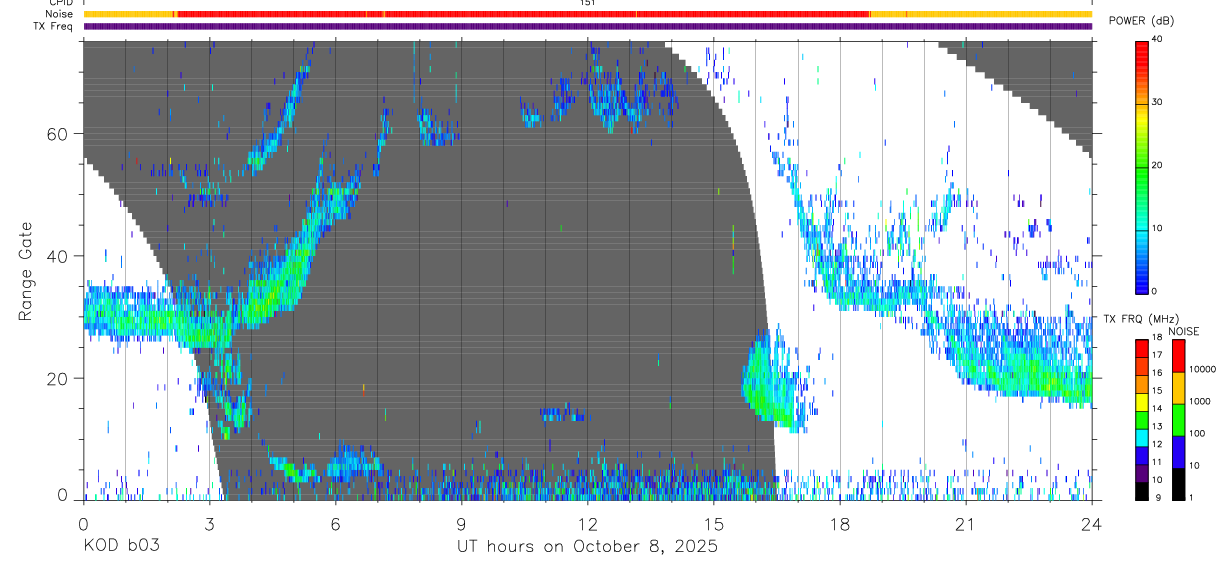The width and height of the screenshot is (1228, 567).
Task: Click UT hours axis tick 9
Action: 462,524
